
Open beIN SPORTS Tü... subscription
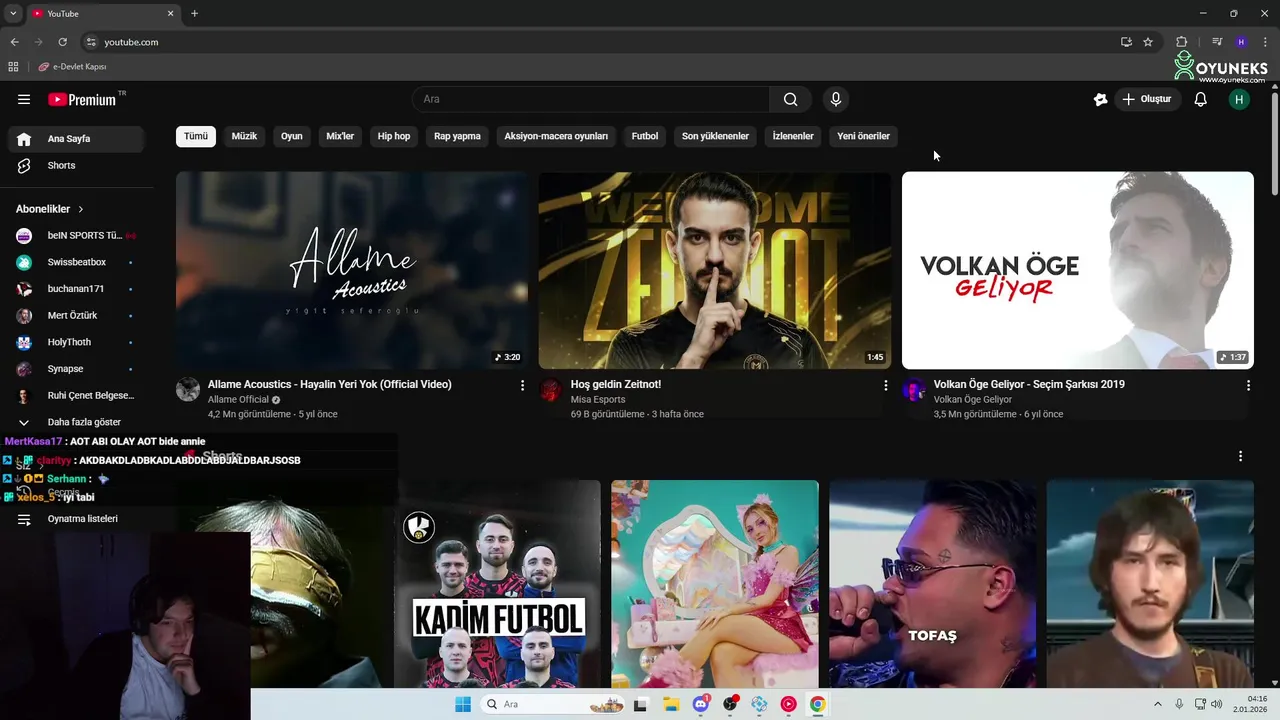click(76, 235)
